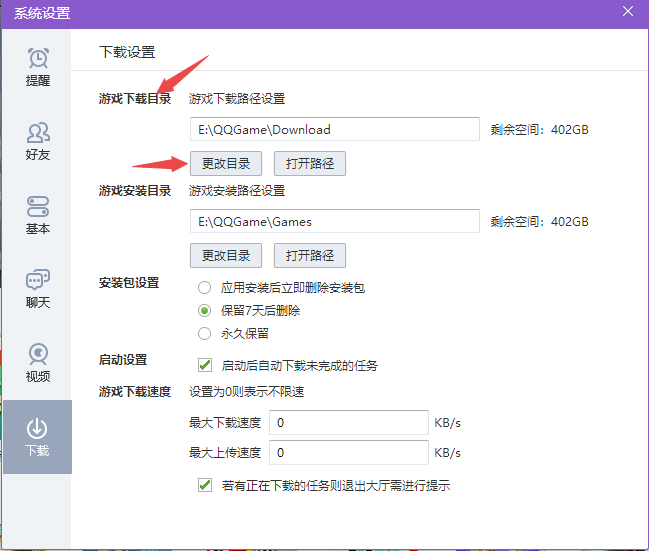Select 应用安装后立即删除安装包 option
The height and width of the screenshot is (551, 649).
[205, 287]
